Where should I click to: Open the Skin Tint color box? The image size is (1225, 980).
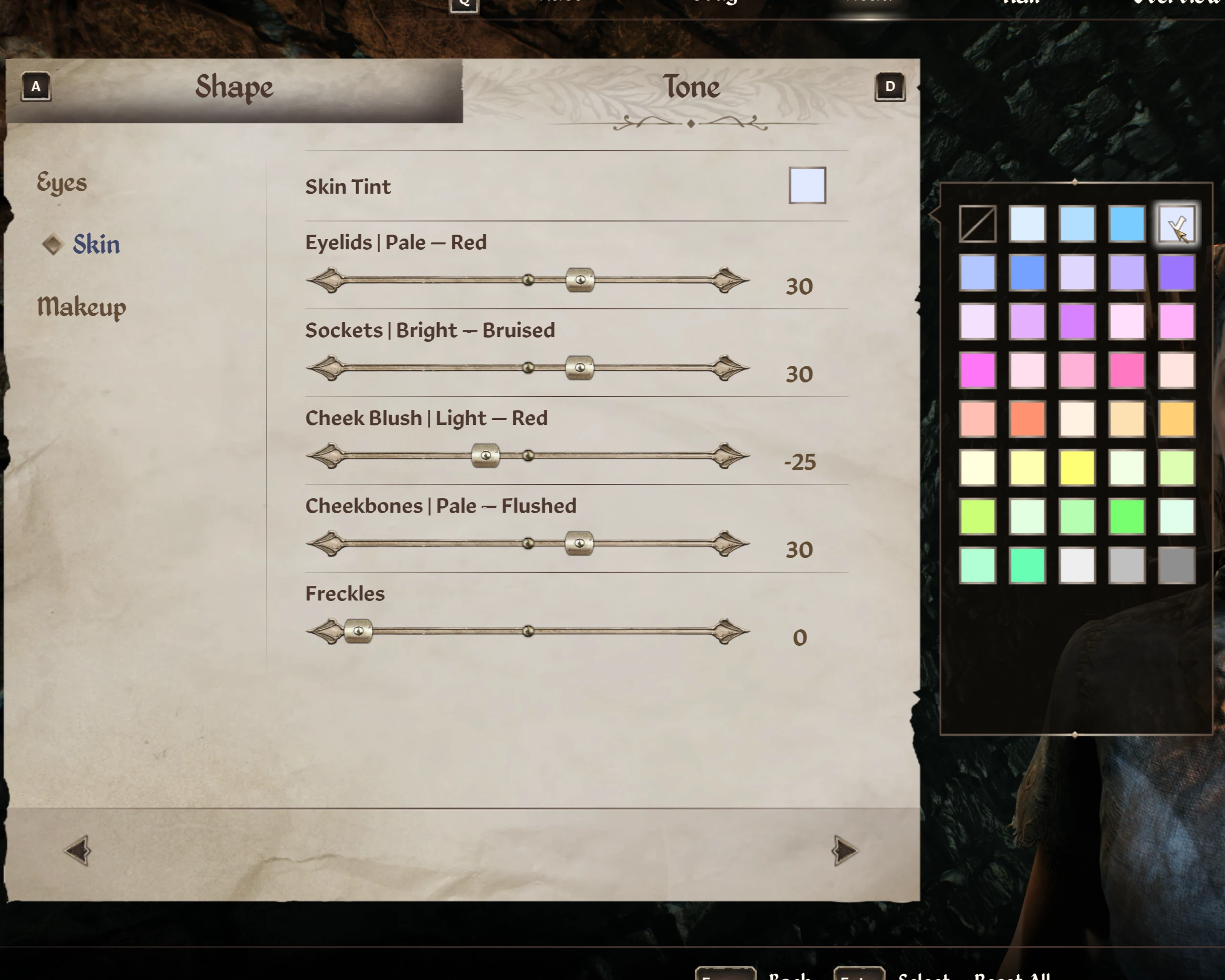[807, 185]
